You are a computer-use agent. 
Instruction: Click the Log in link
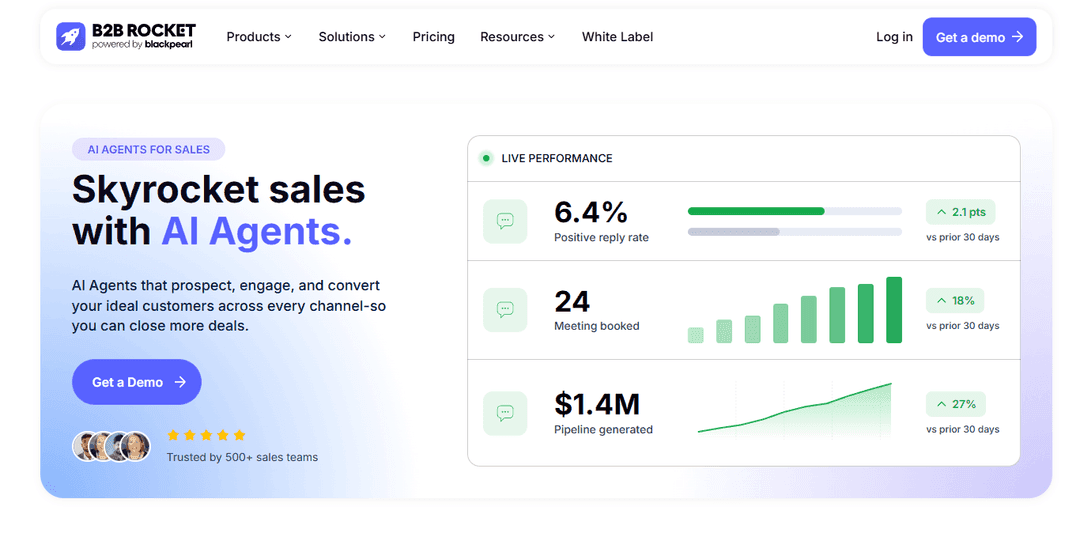click(894, 37)
